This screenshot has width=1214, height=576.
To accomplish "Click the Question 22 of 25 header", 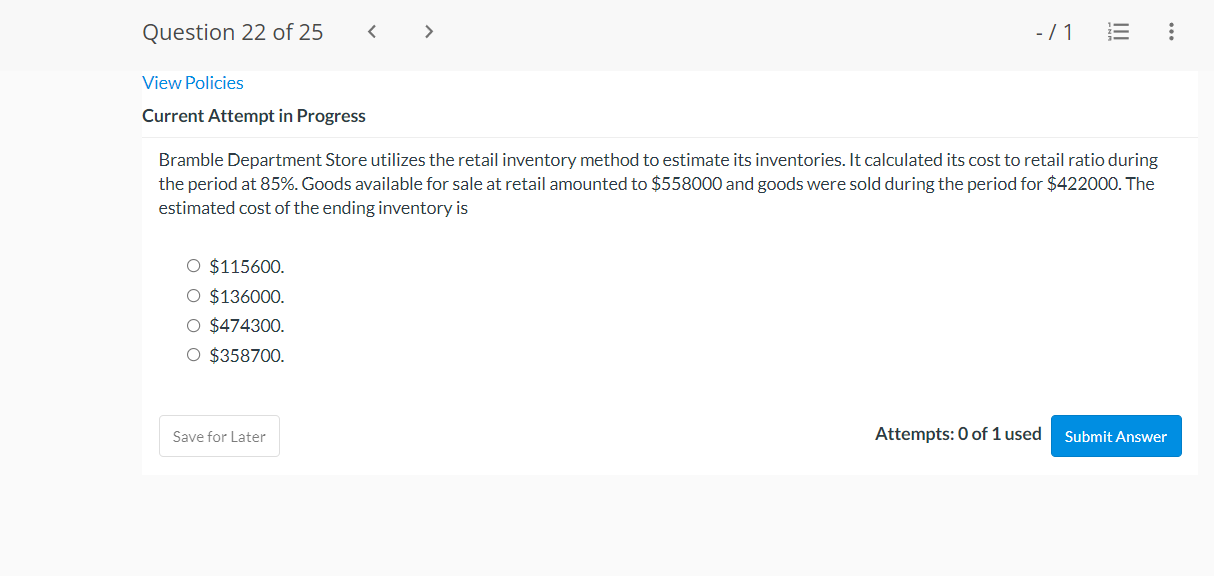I will click(x=232, y=31).
